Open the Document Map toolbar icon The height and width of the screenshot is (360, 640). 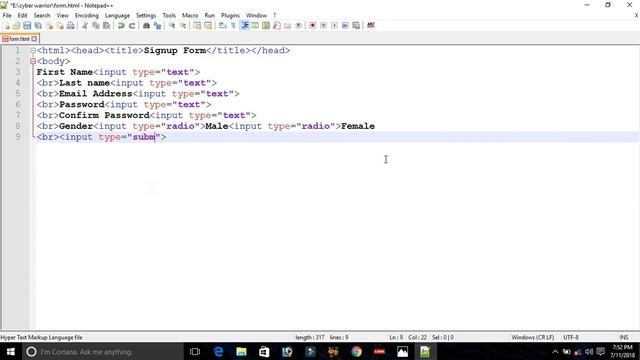[x=266, y=25]
